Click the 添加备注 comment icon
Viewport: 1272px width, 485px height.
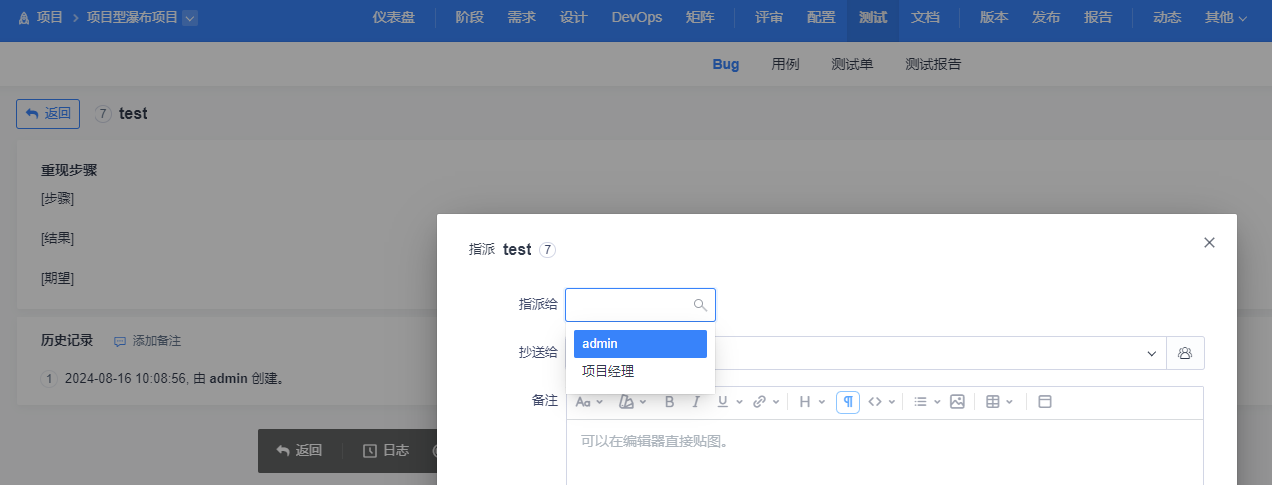tap(120, 341)
